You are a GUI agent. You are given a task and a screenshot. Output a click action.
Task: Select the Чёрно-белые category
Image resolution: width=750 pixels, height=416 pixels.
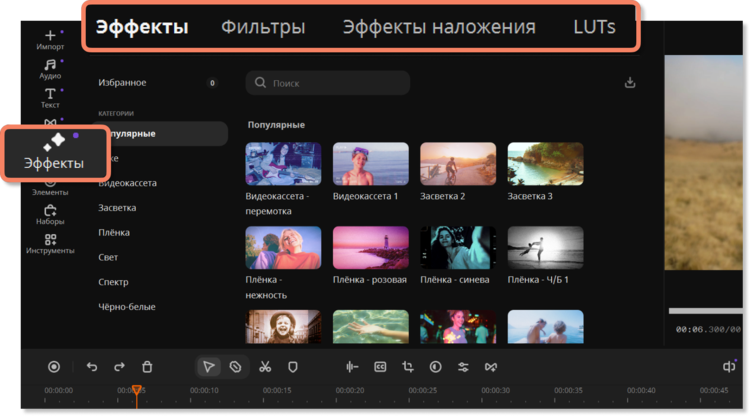[x=127, y=306]
